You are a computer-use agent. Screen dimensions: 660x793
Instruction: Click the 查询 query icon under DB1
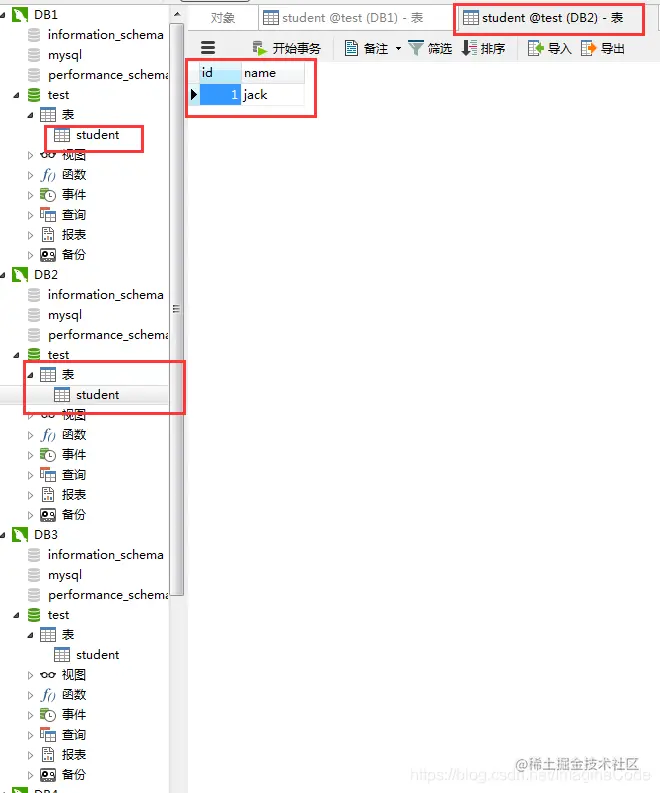tap(48, 215)
